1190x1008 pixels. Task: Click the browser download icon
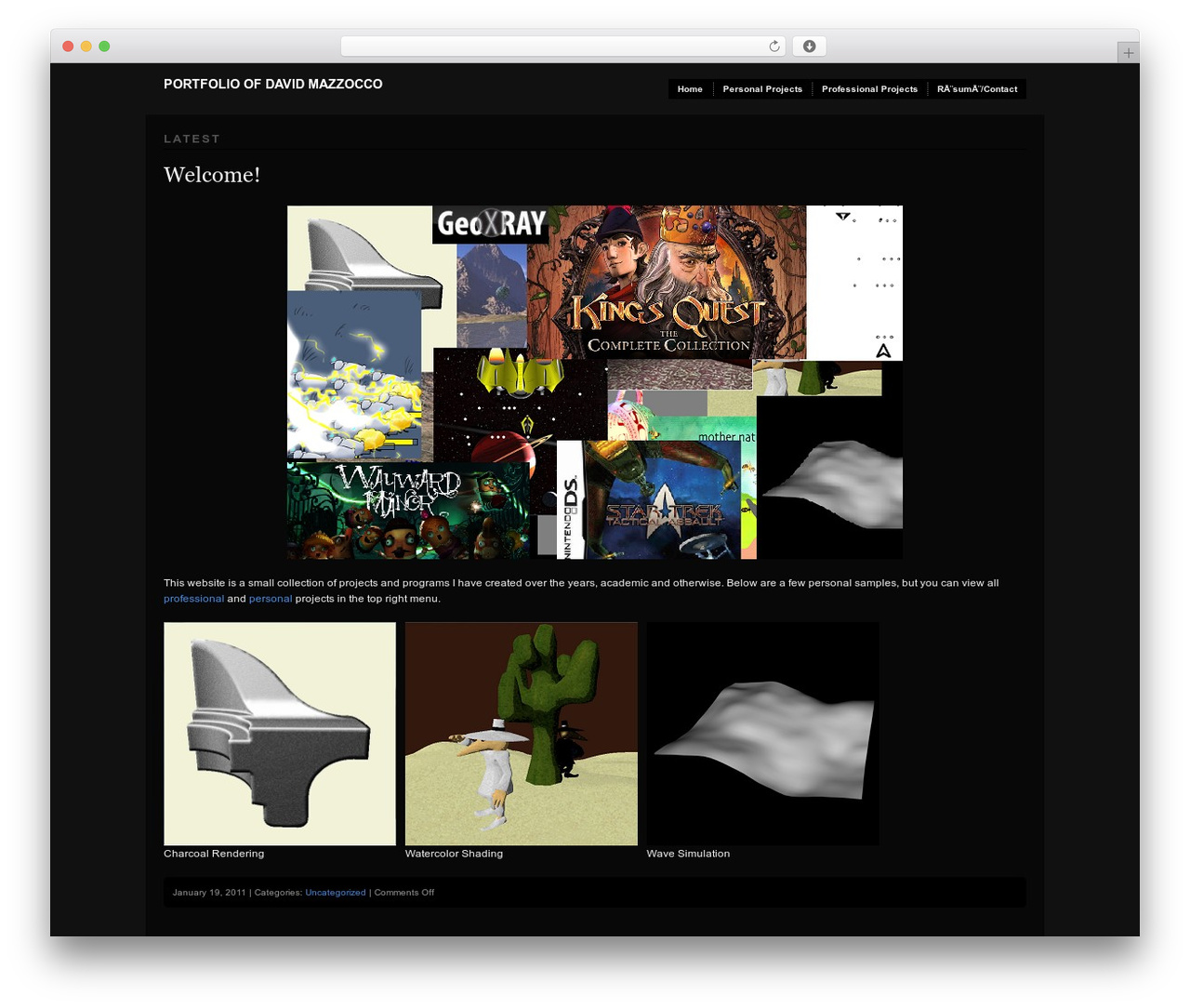click(809, 46)
